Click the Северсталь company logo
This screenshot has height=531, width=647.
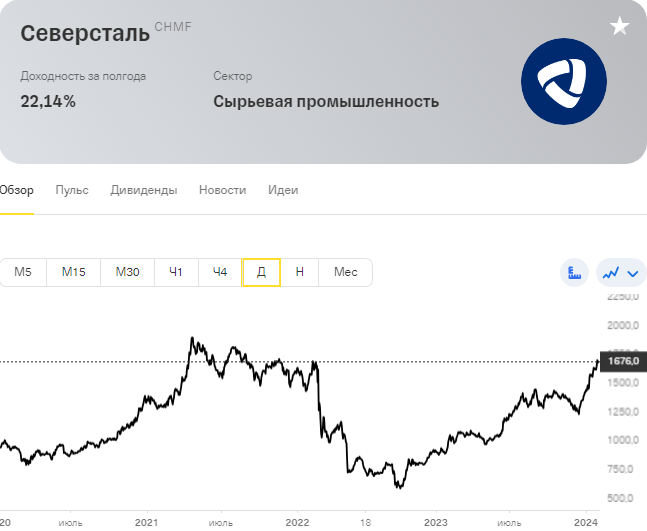pos(564,81)
